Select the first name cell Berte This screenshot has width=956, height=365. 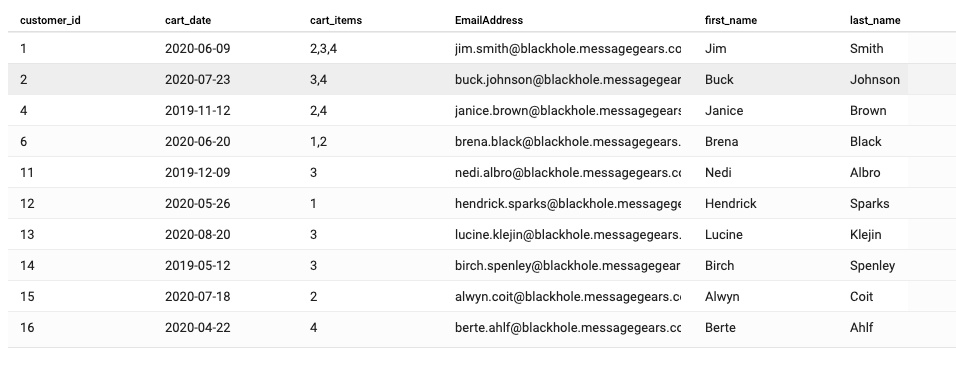[720, 327]
